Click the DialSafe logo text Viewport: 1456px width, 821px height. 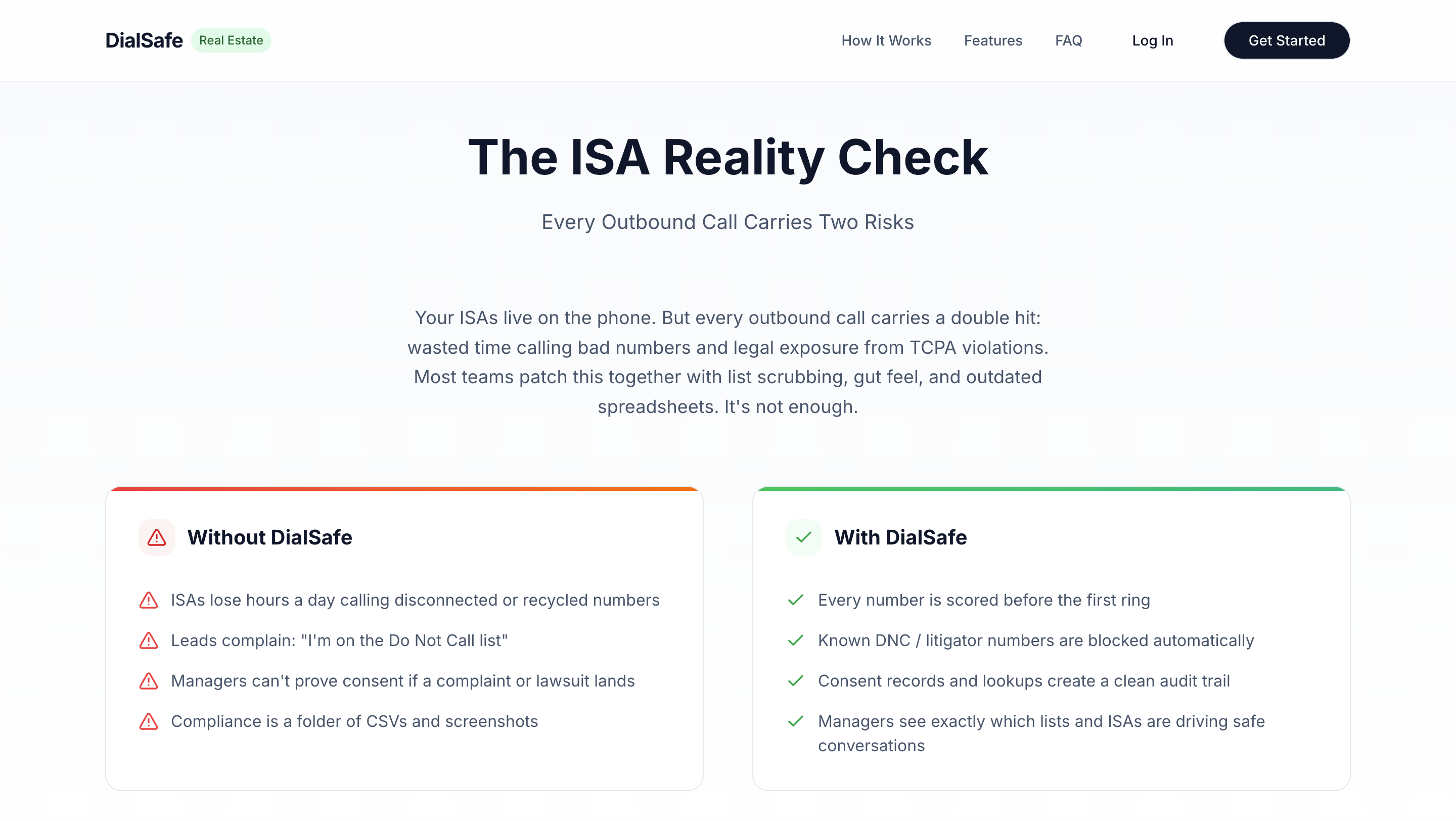144,40
